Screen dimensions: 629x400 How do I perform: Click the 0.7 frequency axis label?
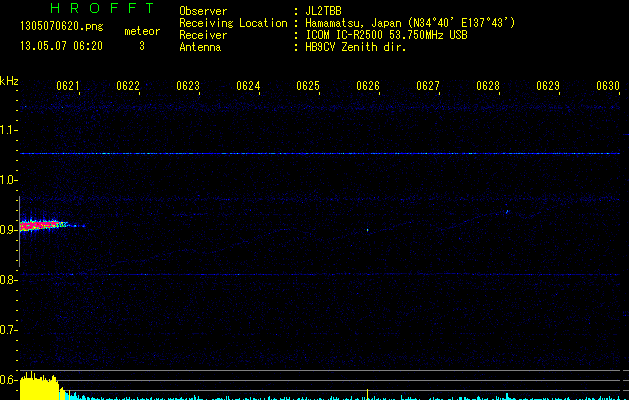click(x=9, y=330)
